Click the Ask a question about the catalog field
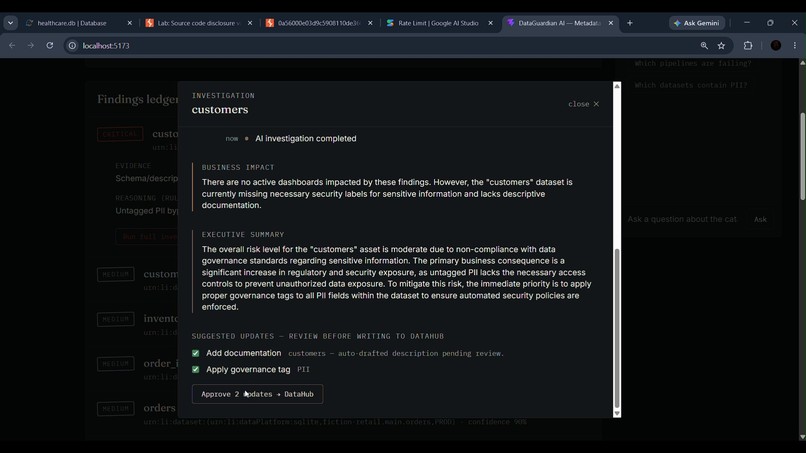Screen dimensions: 806x453 coord(684,219)
